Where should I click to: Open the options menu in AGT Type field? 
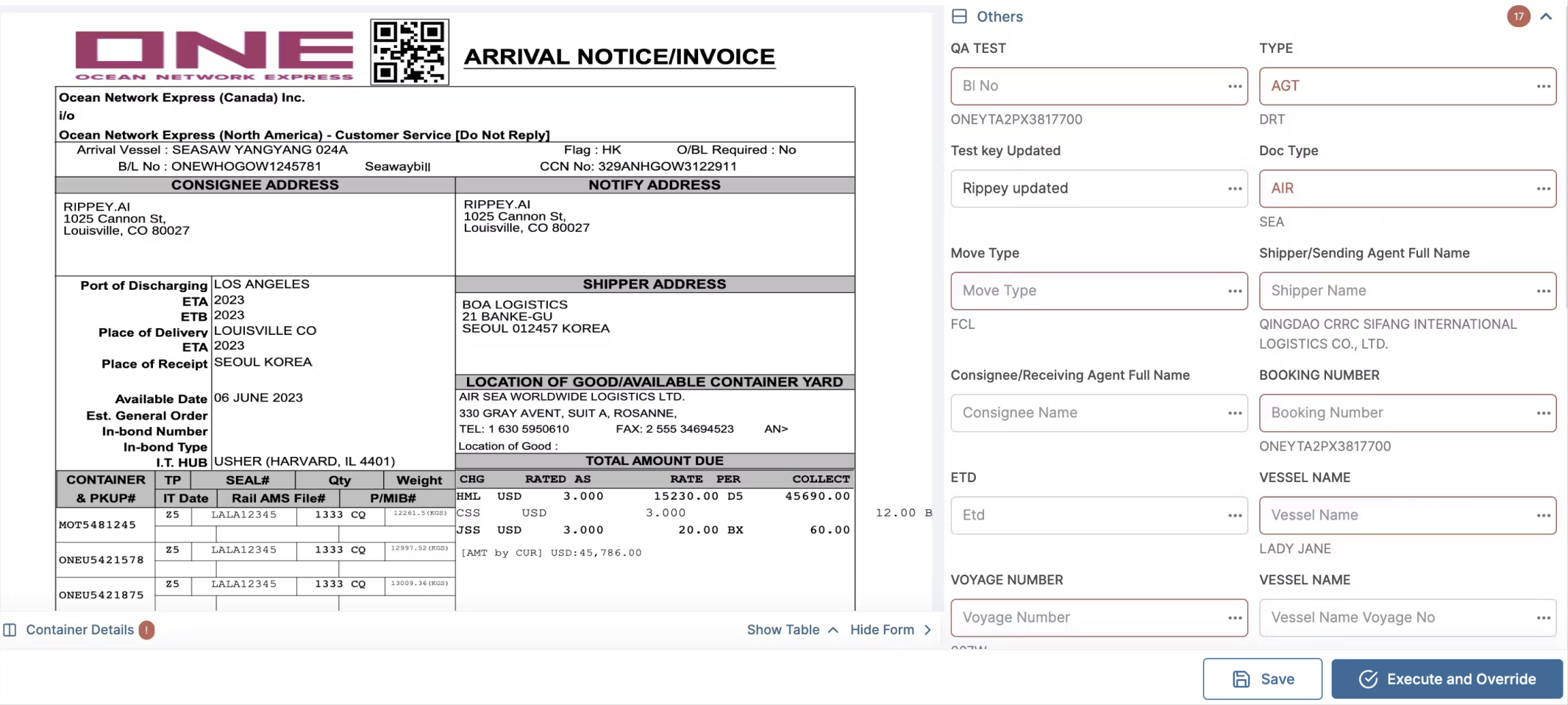[1543, 86]
